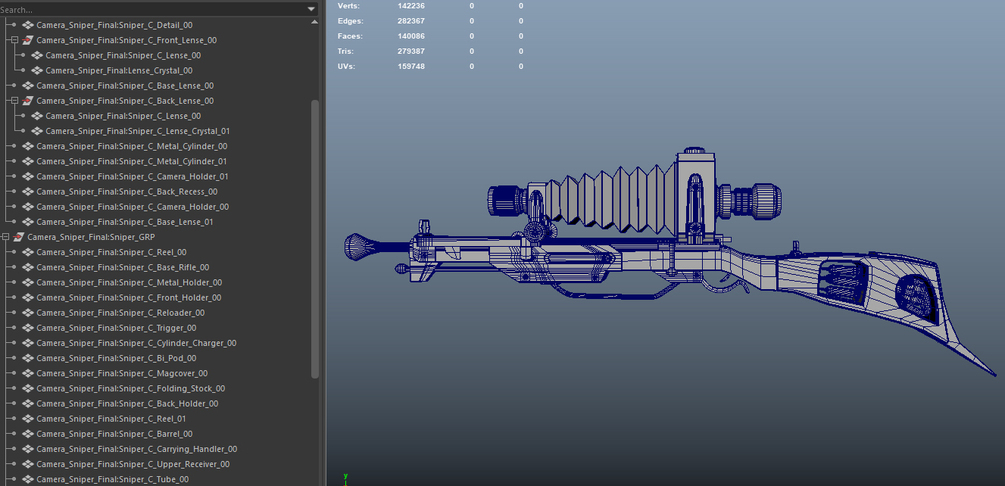Click the group icon of Sniper_C_Back_Lense_00
This screenshot has height=486, width=1005.
28,101
